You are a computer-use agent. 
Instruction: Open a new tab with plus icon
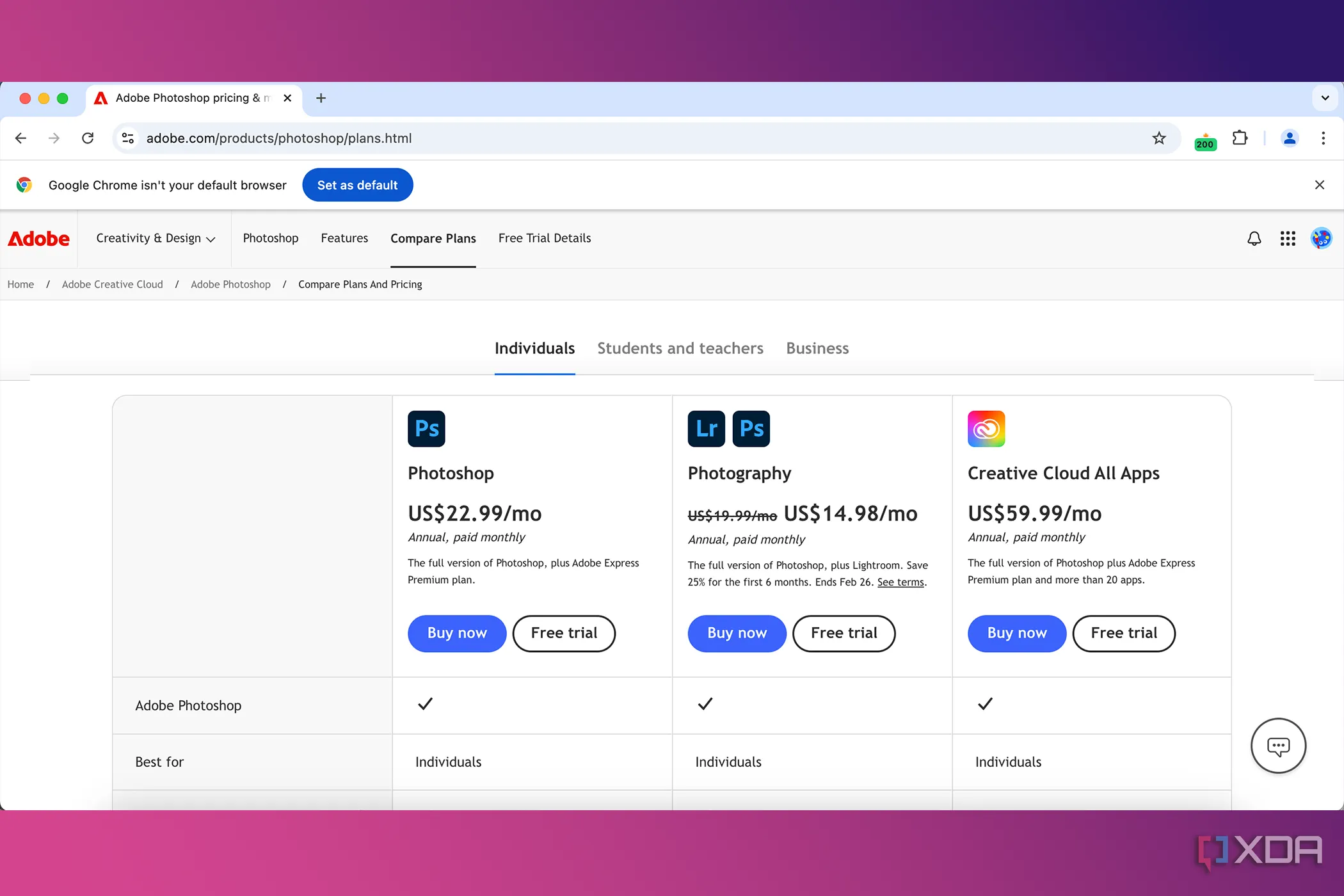pos(321,98)
